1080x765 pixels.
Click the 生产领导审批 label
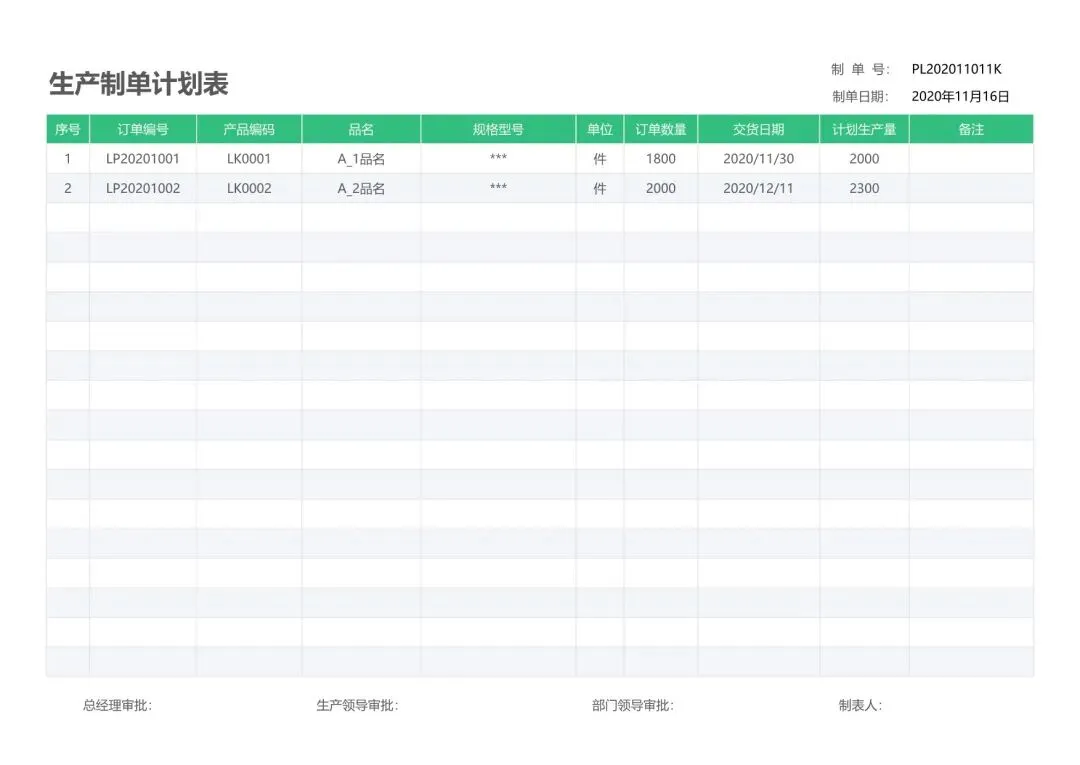[357, 705]
